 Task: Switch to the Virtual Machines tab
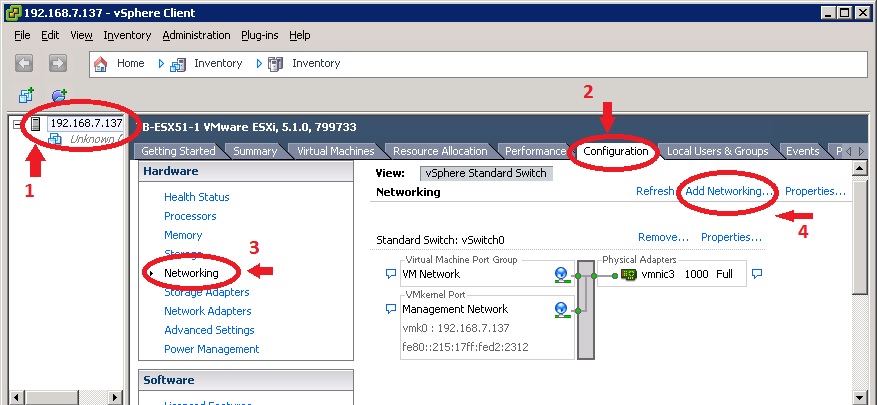point(335,151)
